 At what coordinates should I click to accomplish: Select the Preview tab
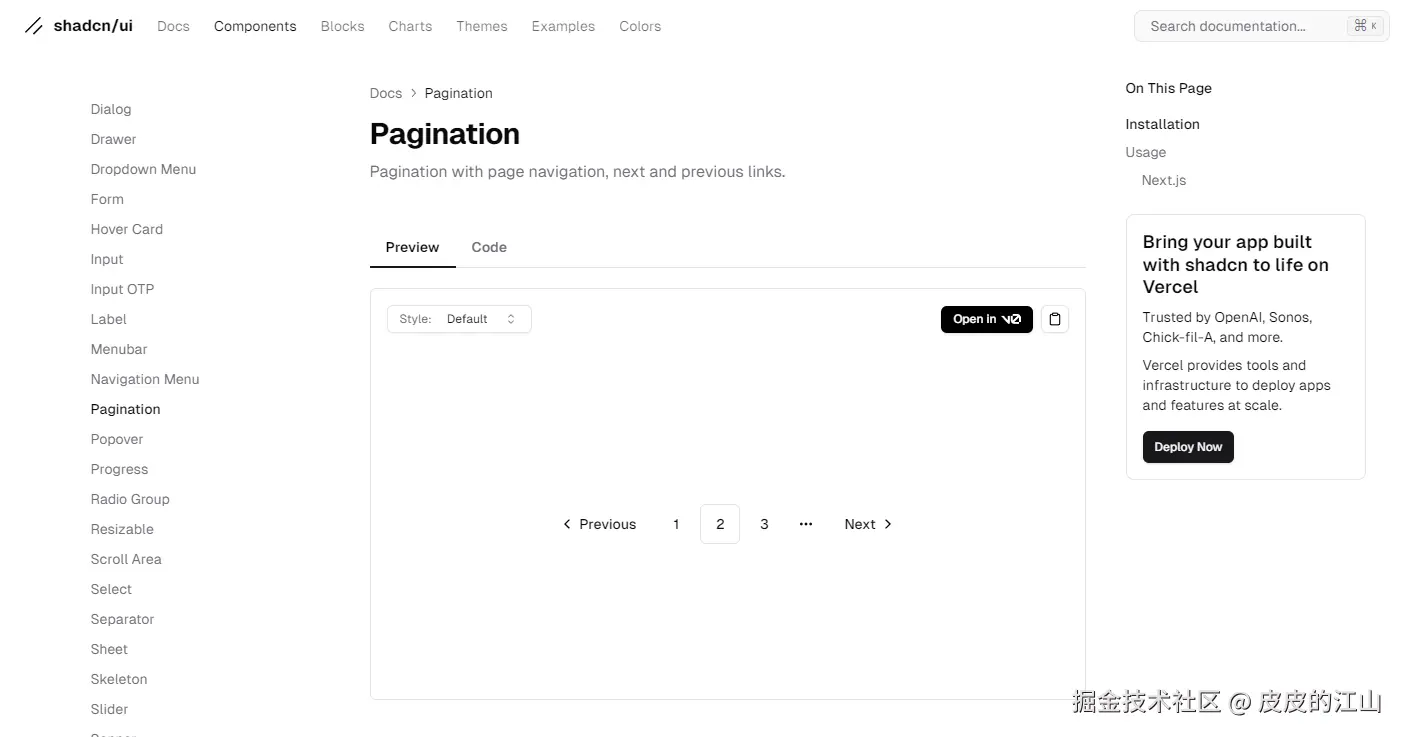(x=412, y=247)
